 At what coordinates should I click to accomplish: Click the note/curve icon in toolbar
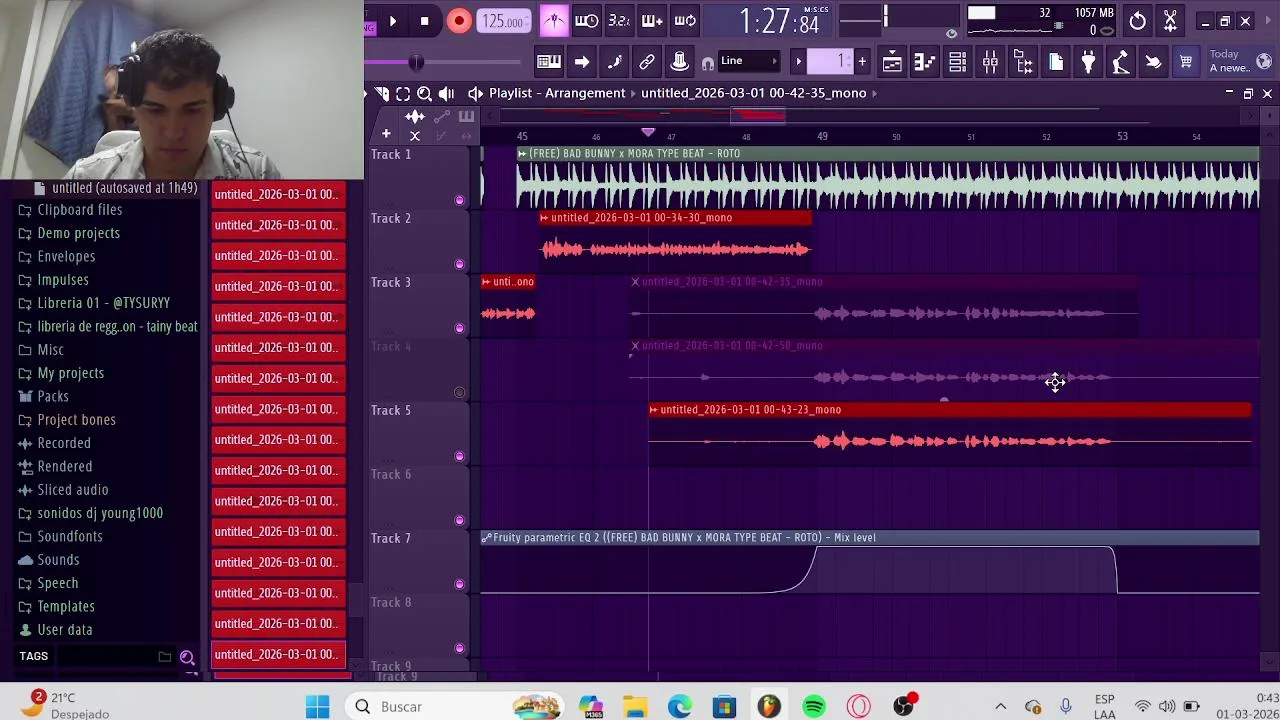(614, 62)
